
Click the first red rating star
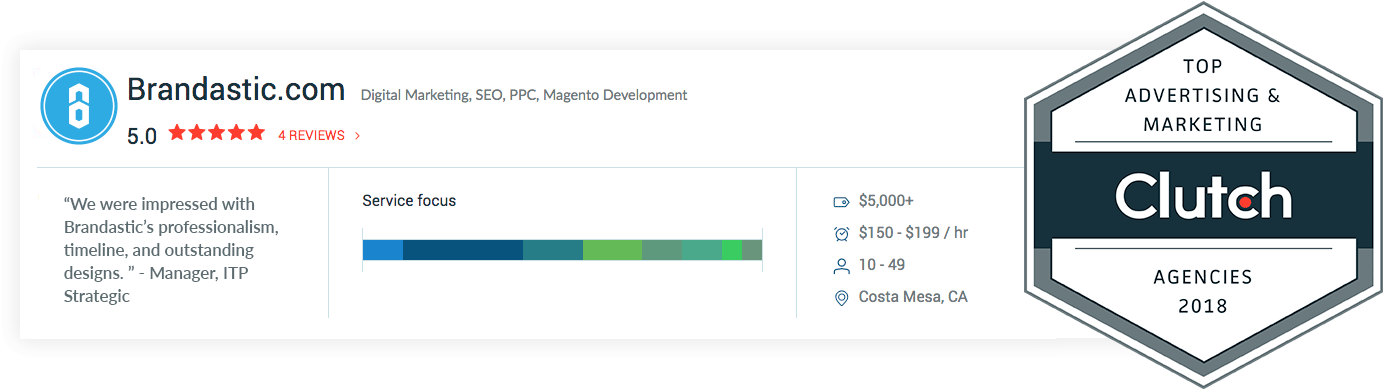tap(177, 132)
